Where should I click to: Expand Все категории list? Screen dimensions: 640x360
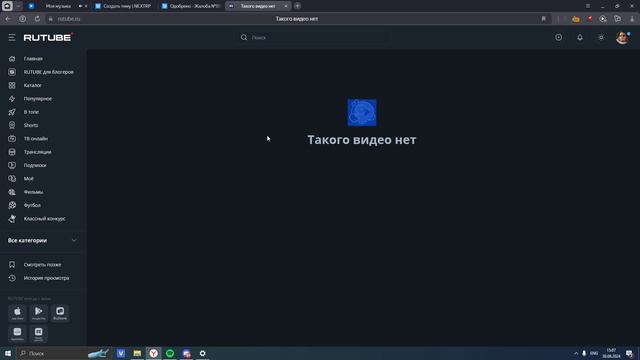[x=42, y=240]
